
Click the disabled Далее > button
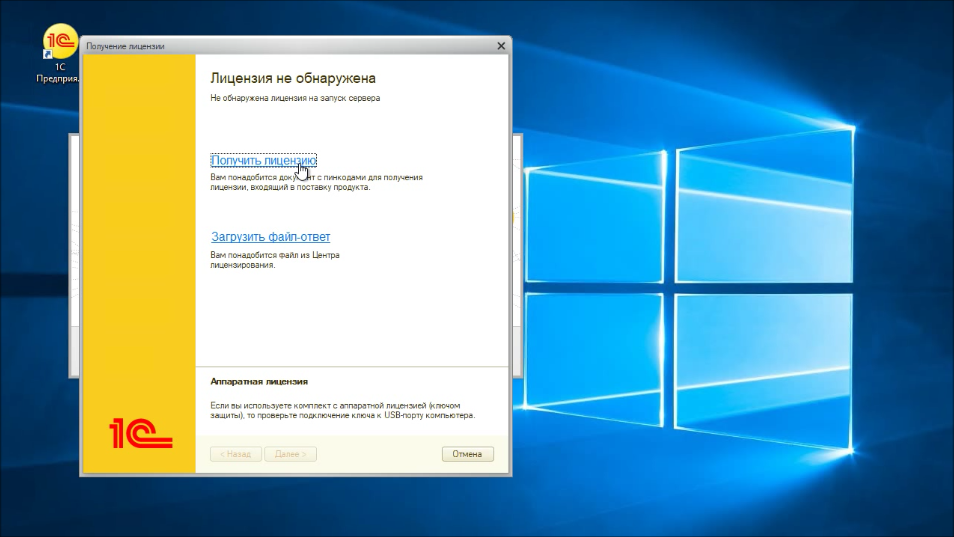coord(290,454)
